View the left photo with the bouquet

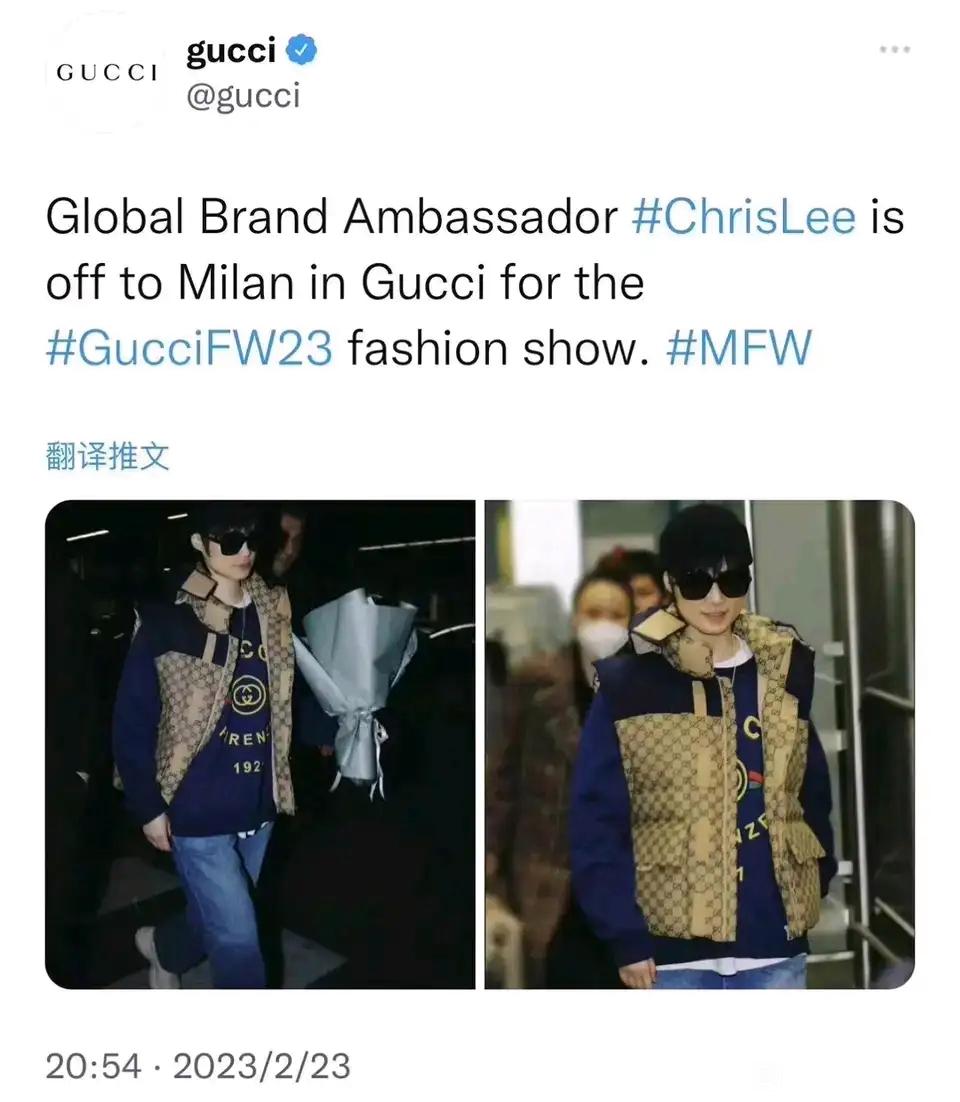(x=260, y=744)
